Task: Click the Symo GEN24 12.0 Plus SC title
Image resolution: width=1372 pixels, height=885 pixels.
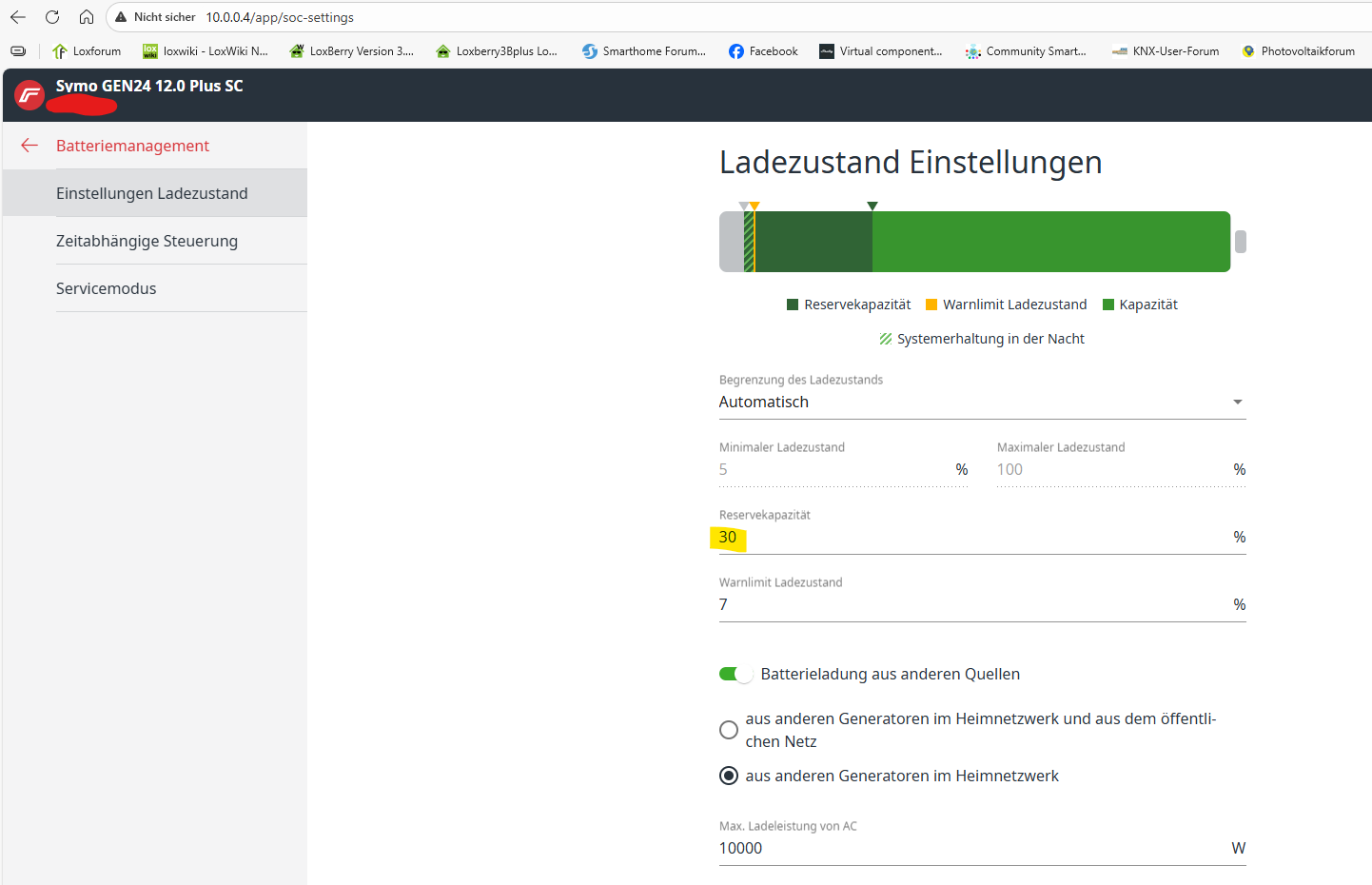Action: (x=149, y=86)
